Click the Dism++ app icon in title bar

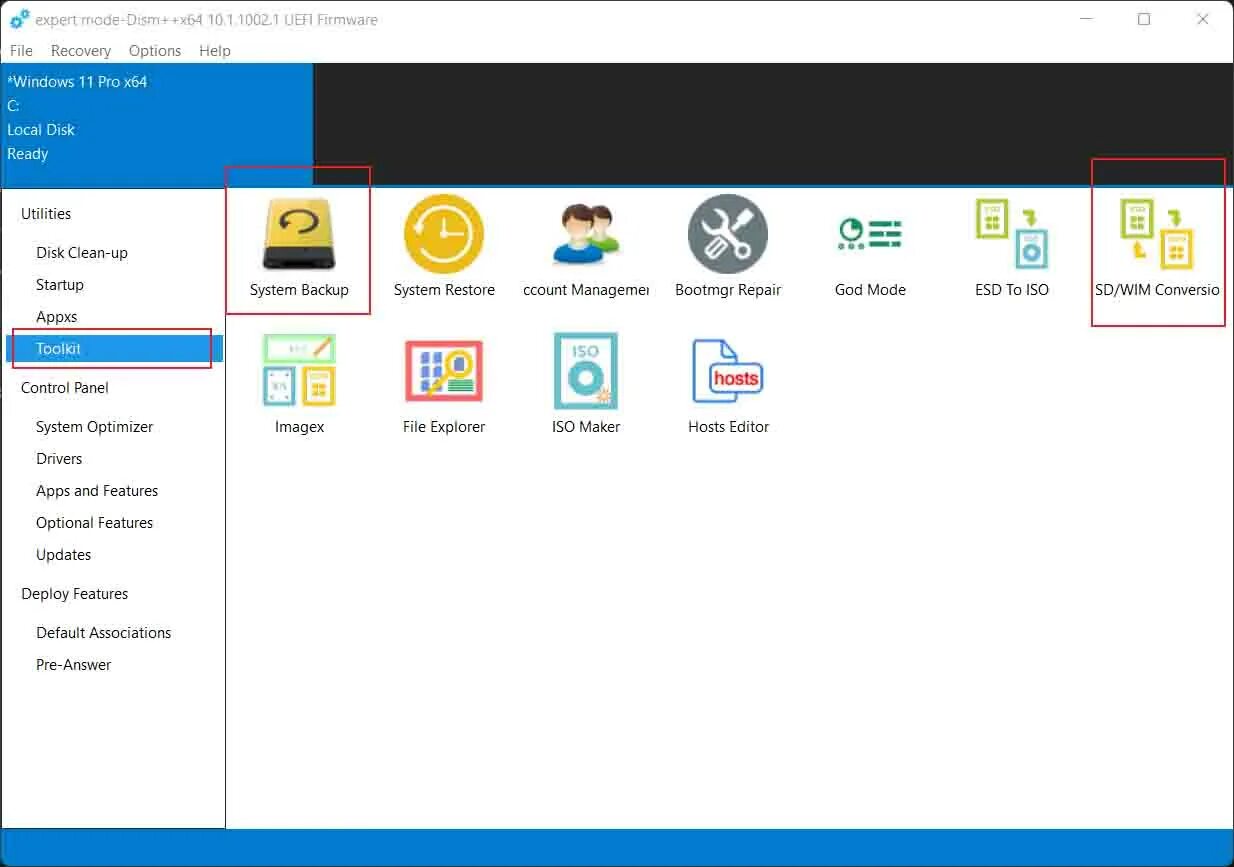point(19,19)
